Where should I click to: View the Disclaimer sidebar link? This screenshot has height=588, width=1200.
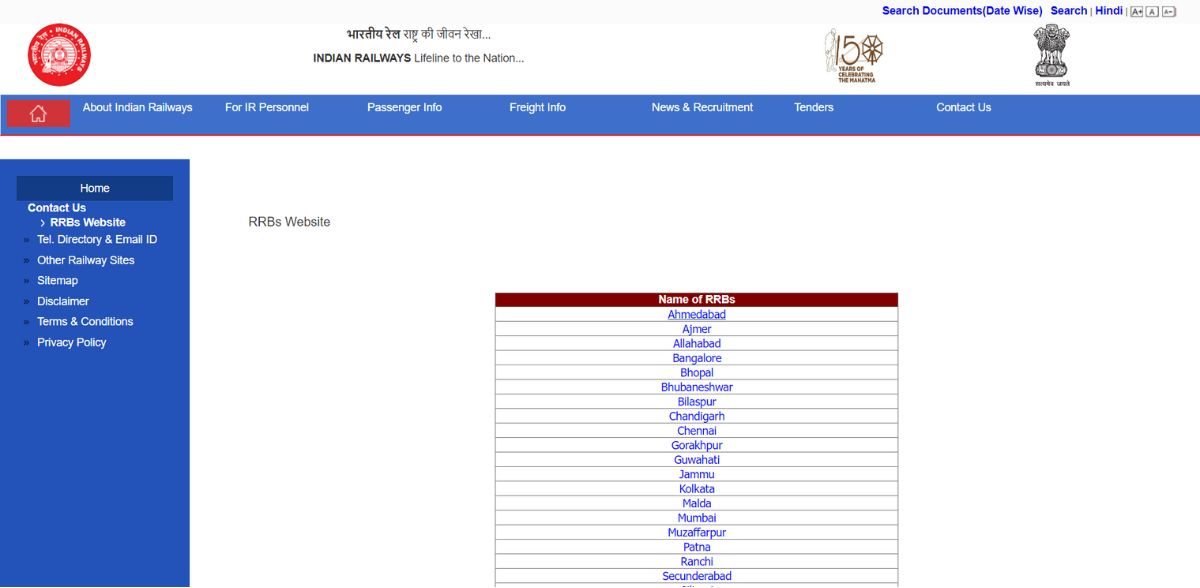tap(63, 301)
